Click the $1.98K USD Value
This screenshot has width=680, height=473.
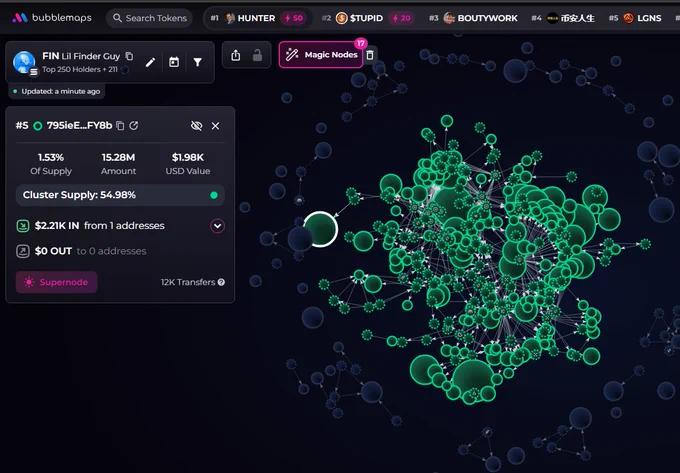coord(188,157)
